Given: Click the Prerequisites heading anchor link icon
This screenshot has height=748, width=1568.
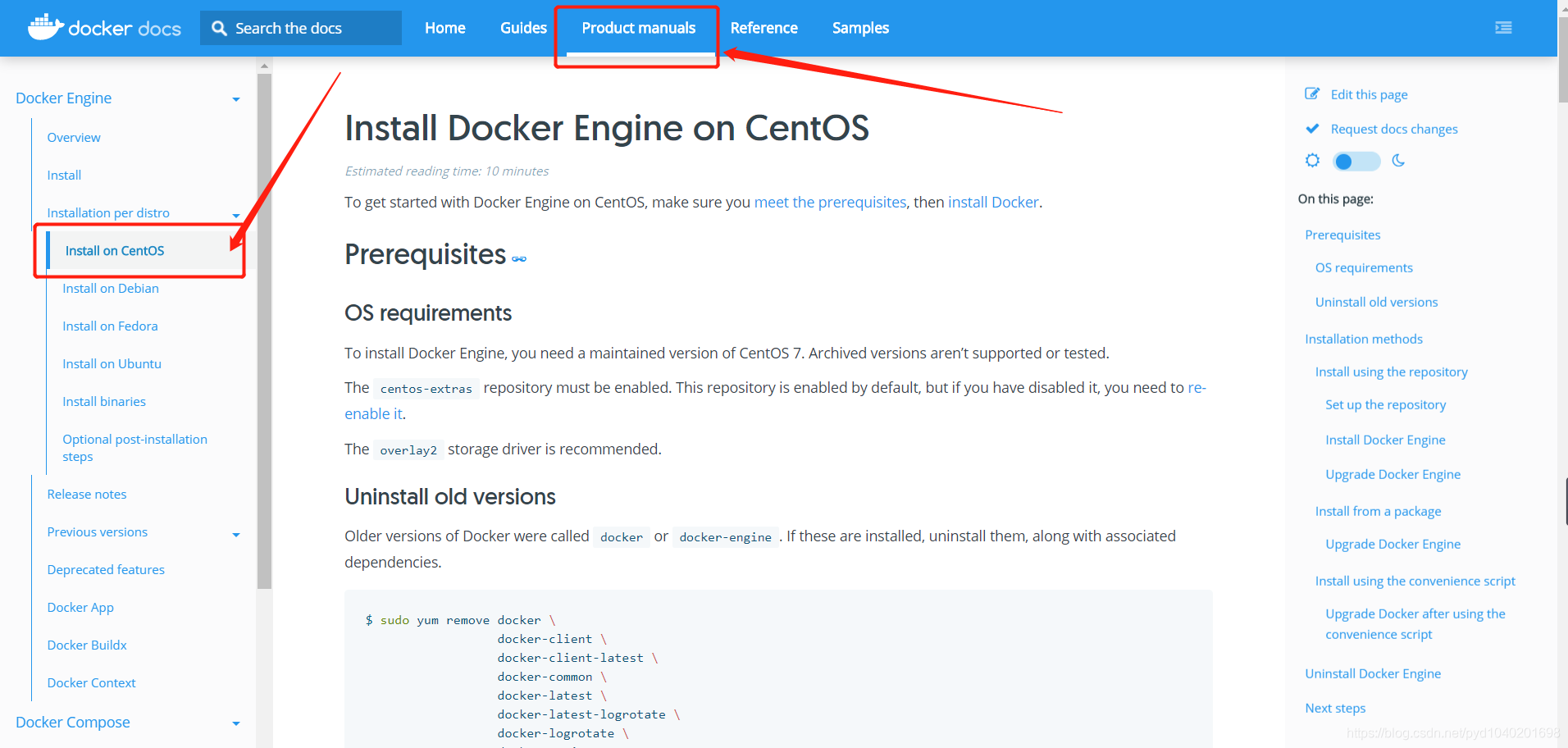Looking at the screenshot, I should [x=519, y=258].
